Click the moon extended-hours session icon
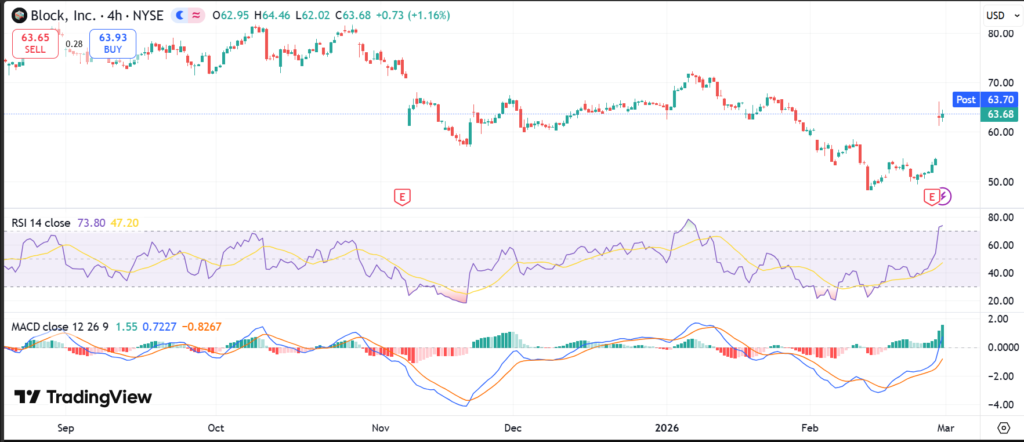This screenshot has height=442, width=1024. (x=181, y=16)
